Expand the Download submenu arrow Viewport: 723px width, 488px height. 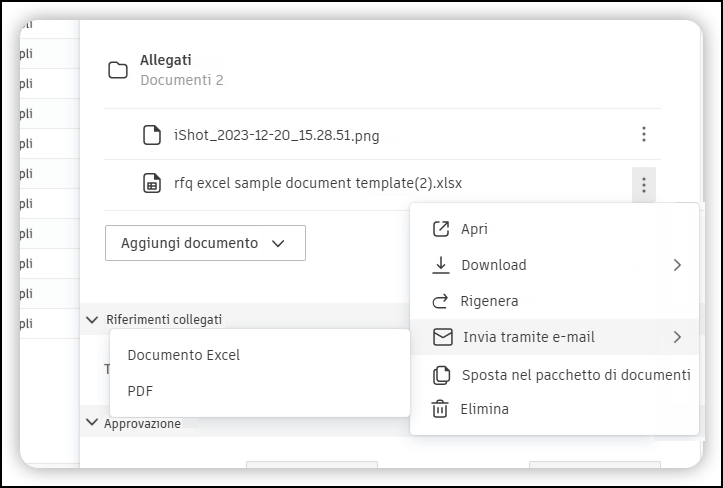(677, 265)
